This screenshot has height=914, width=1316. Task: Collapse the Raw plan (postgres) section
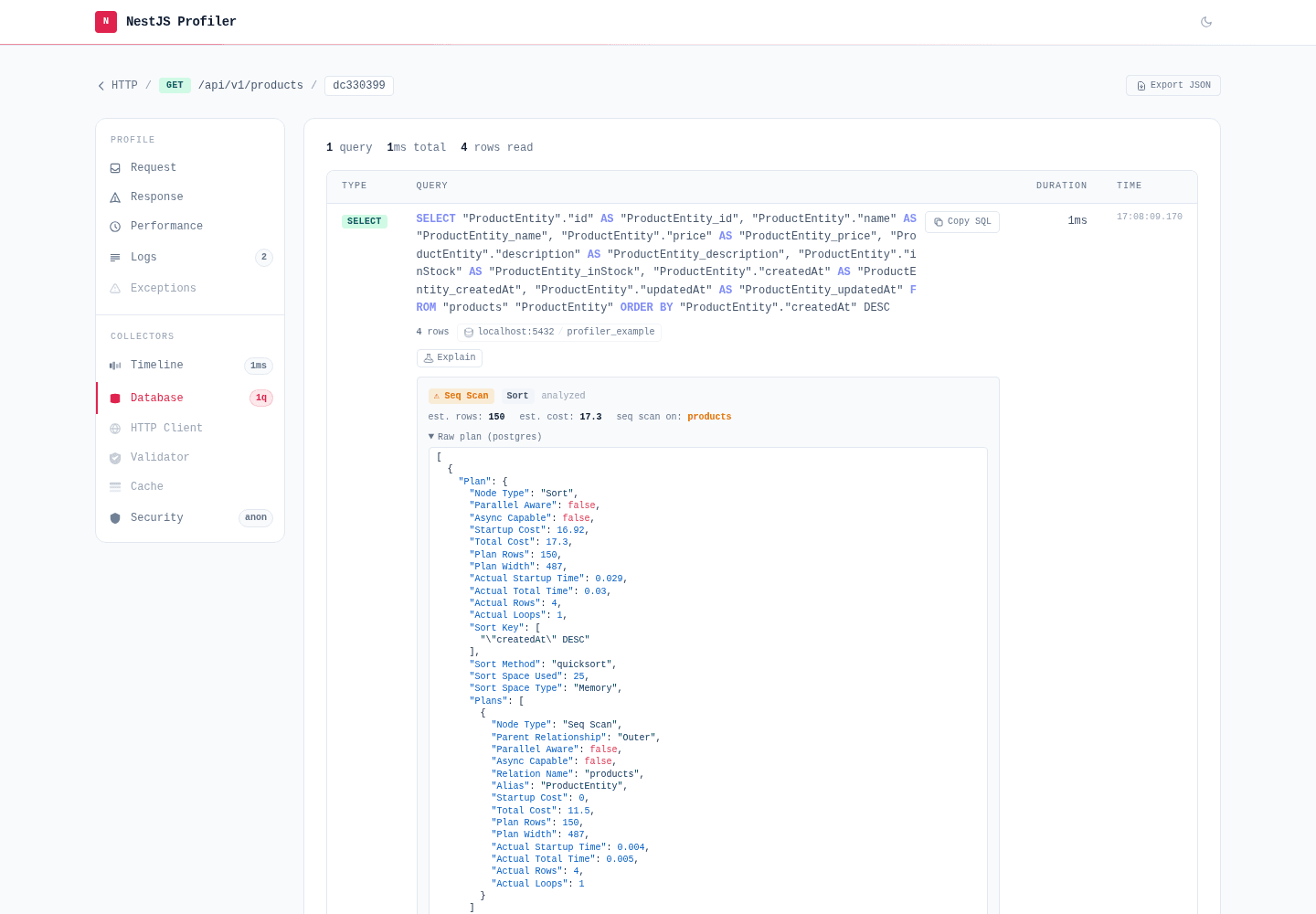[485, 437]
